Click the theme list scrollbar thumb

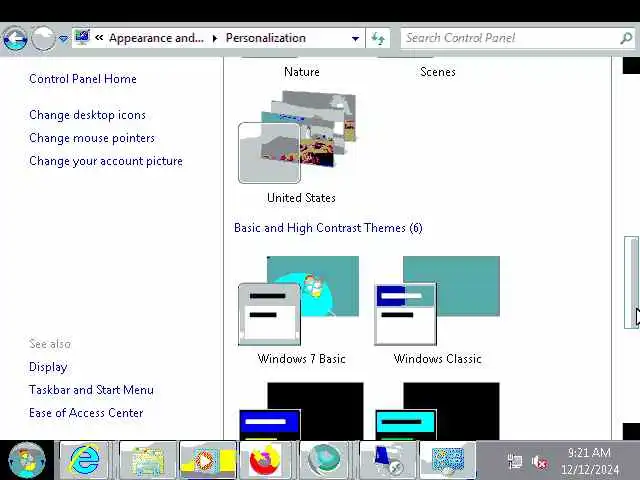pos(631,282)
